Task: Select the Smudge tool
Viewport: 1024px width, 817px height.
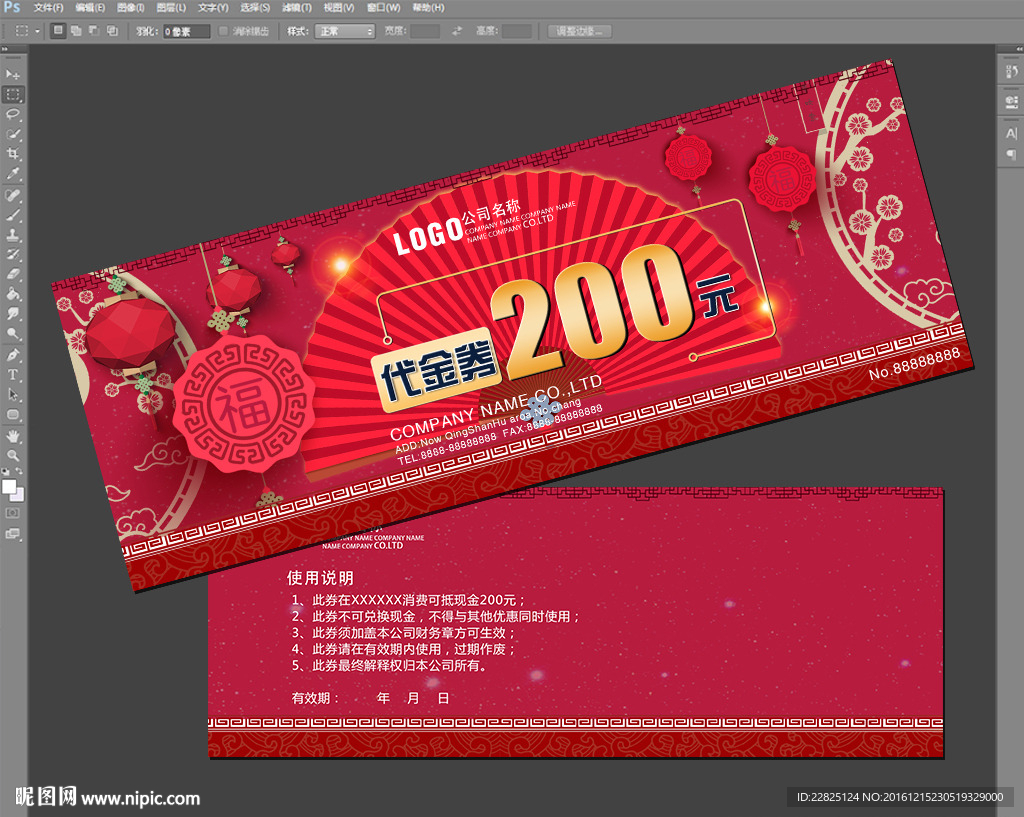Action: point(12,313)
